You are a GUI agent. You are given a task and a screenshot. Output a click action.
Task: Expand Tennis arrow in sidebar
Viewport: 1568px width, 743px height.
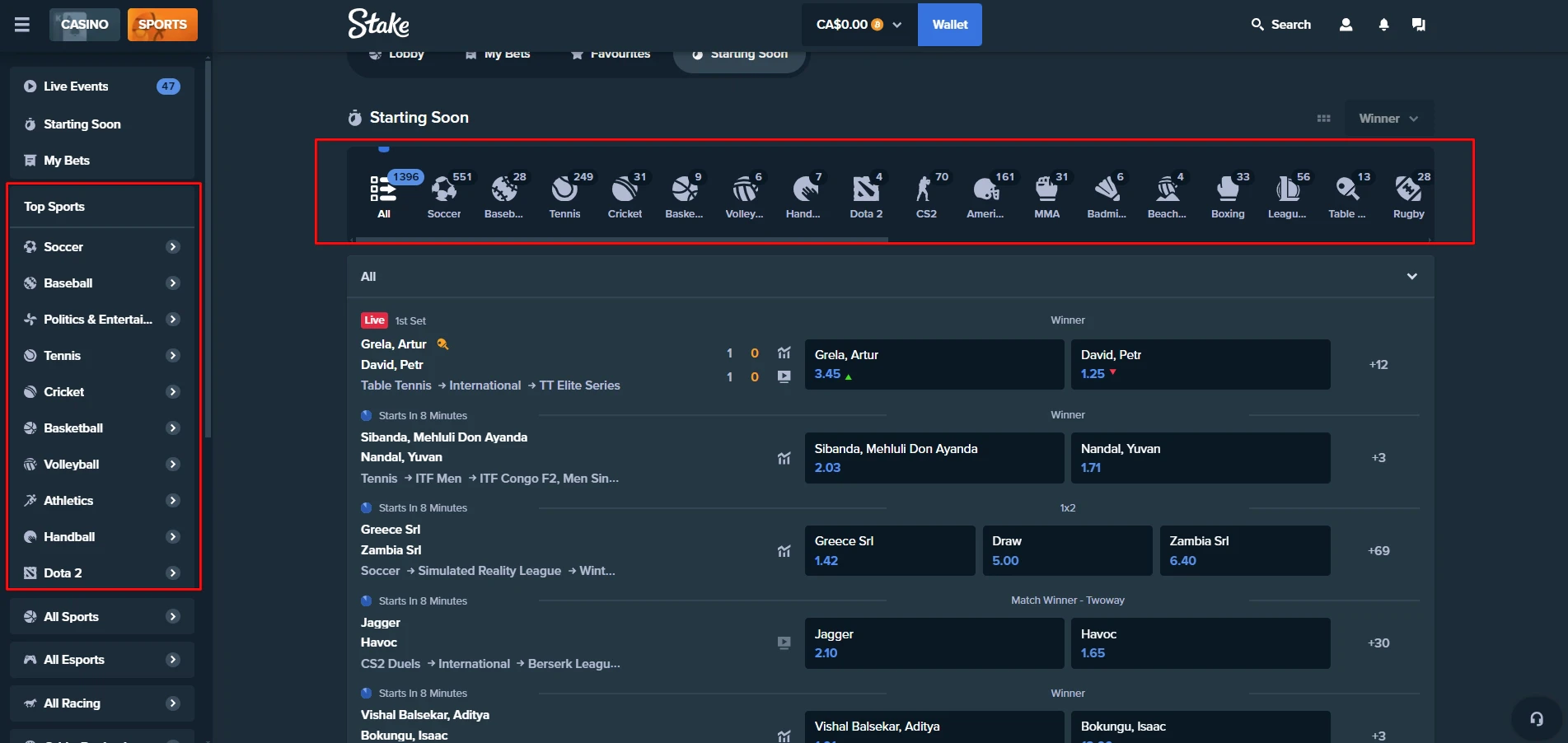[x=173, y=356]
